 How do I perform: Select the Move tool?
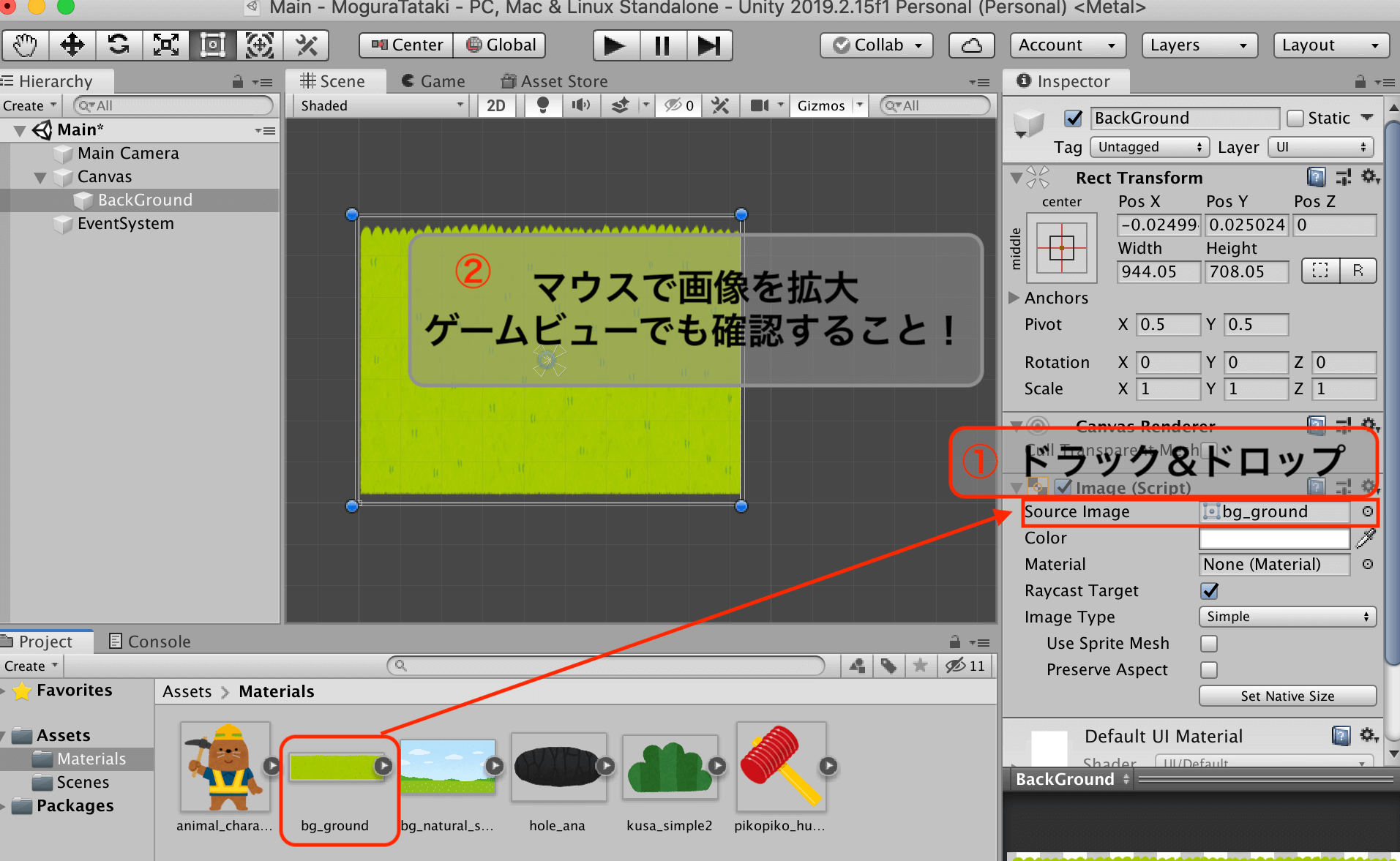(x=72, y=45)
